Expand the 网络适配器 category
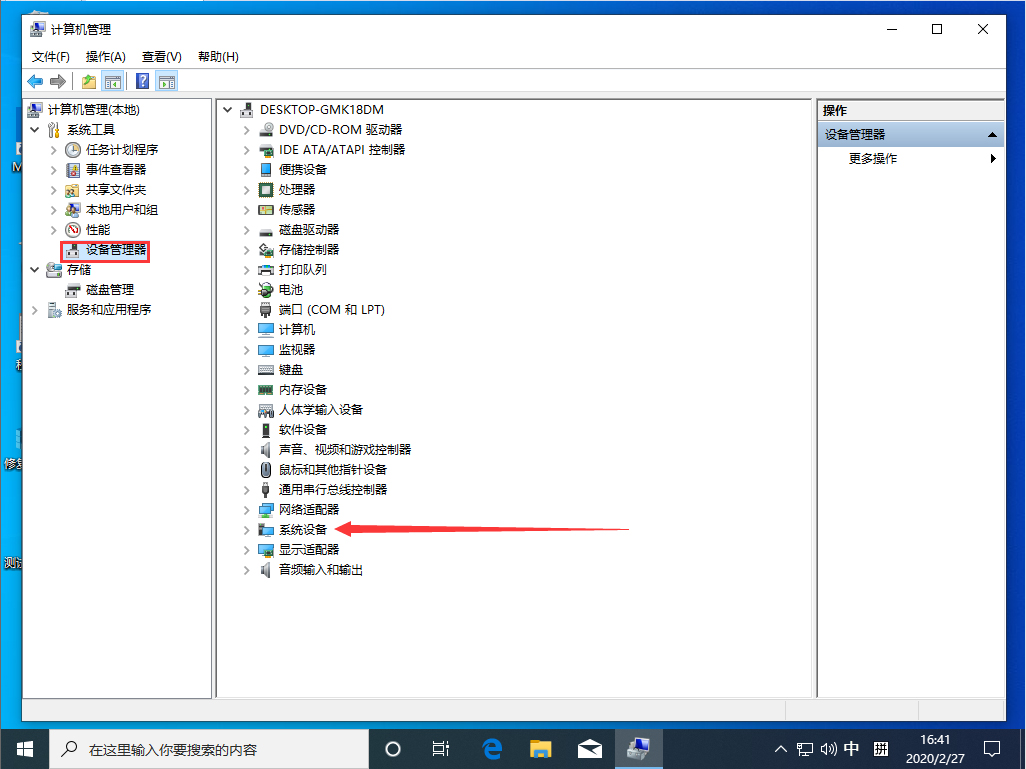This screenshot has width=1026, height=769. point(245,509)
